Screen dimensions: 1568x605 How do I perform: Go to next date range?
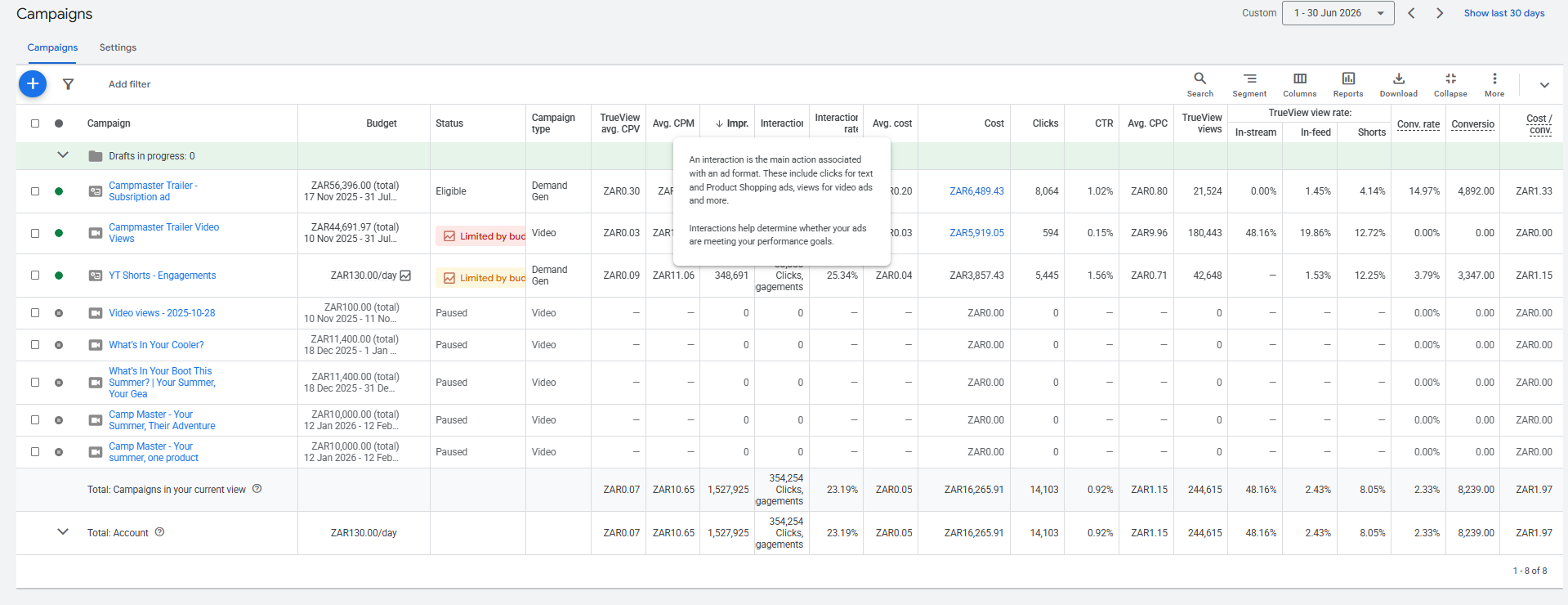1440,13
